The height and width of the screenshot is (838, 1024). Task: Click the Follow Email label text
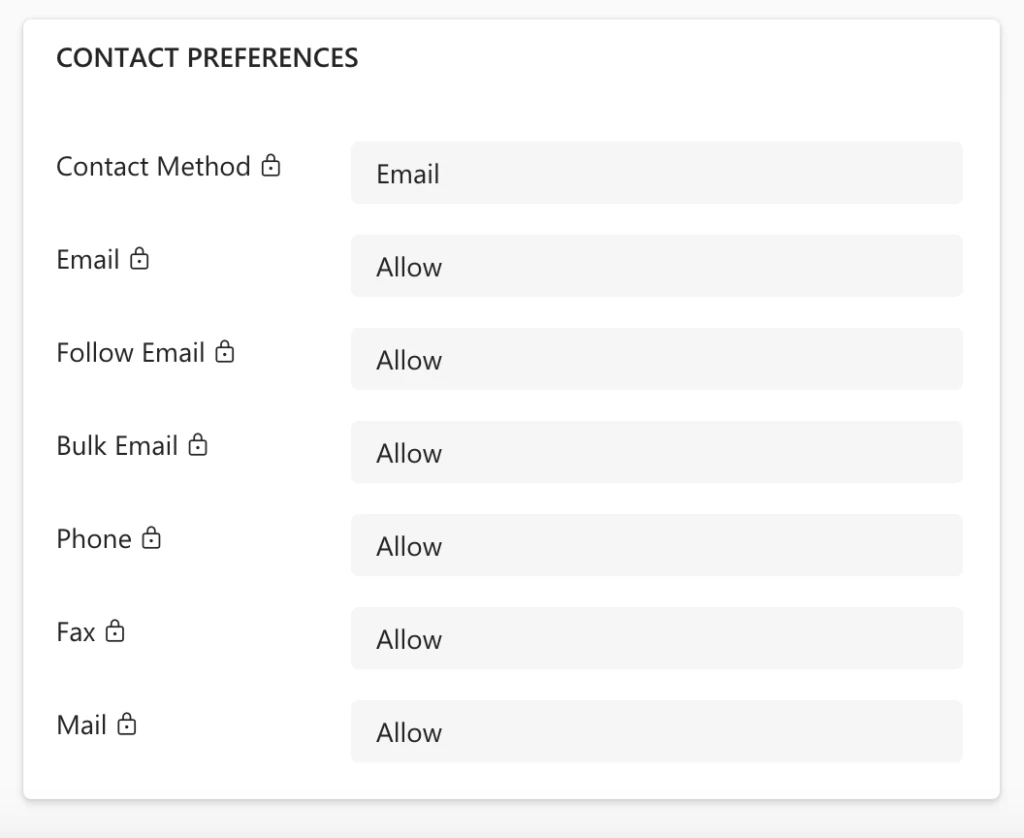pyautogui.click(x=130, y=352)
